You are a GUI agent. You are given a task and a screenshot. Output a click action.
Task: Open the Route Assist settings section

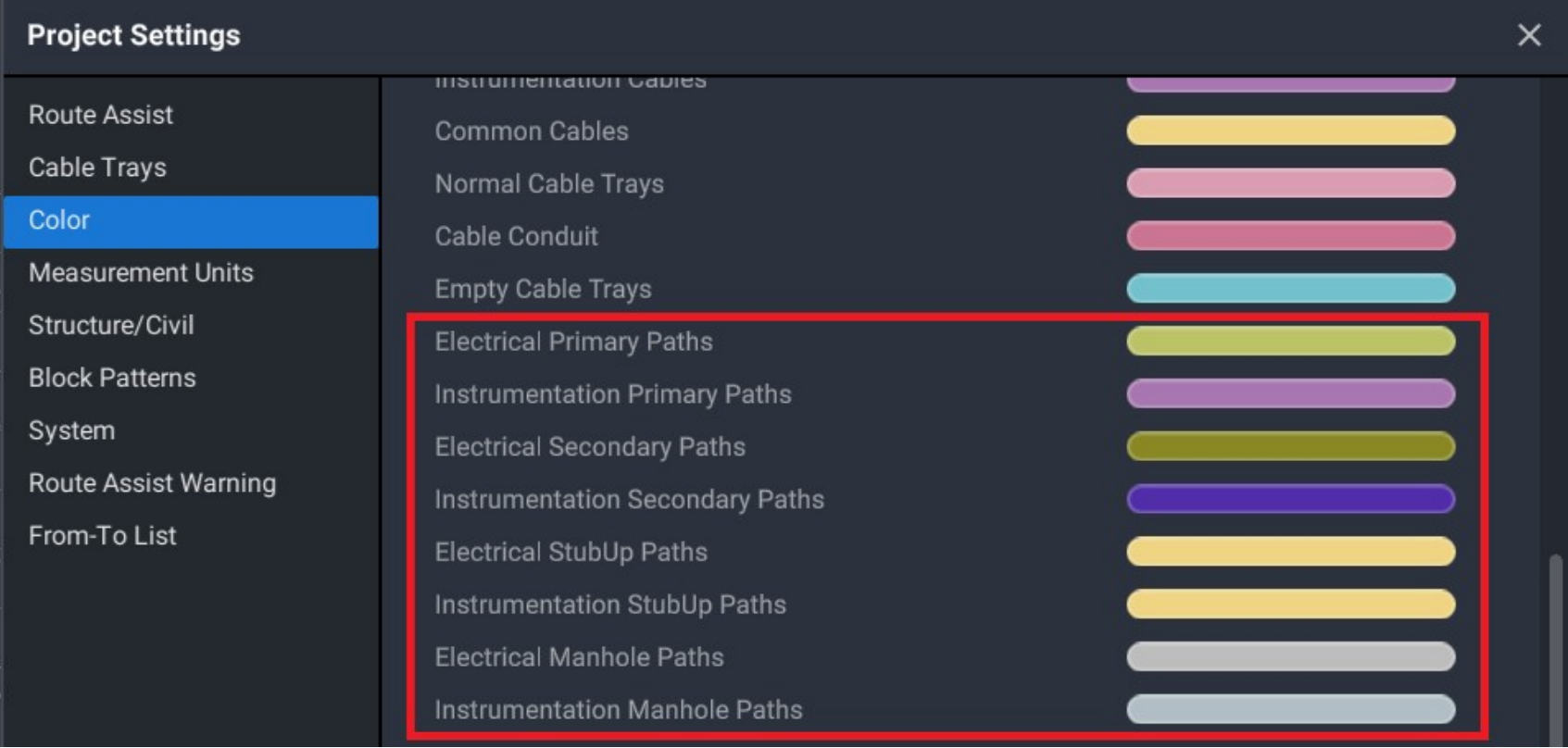(101, 115)
